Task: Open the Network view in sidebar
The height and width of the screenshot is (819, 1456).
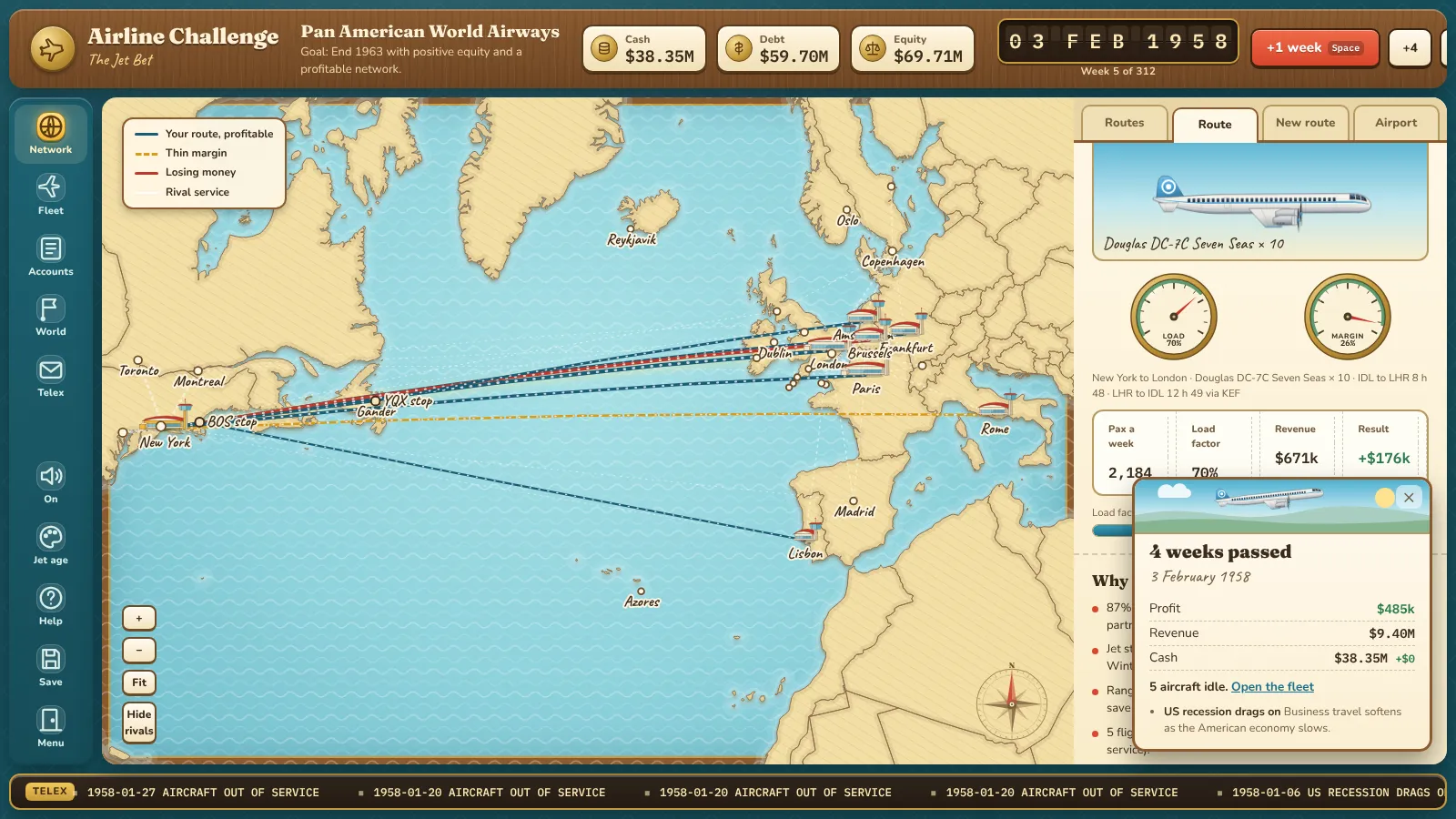Action: (51, 134)
